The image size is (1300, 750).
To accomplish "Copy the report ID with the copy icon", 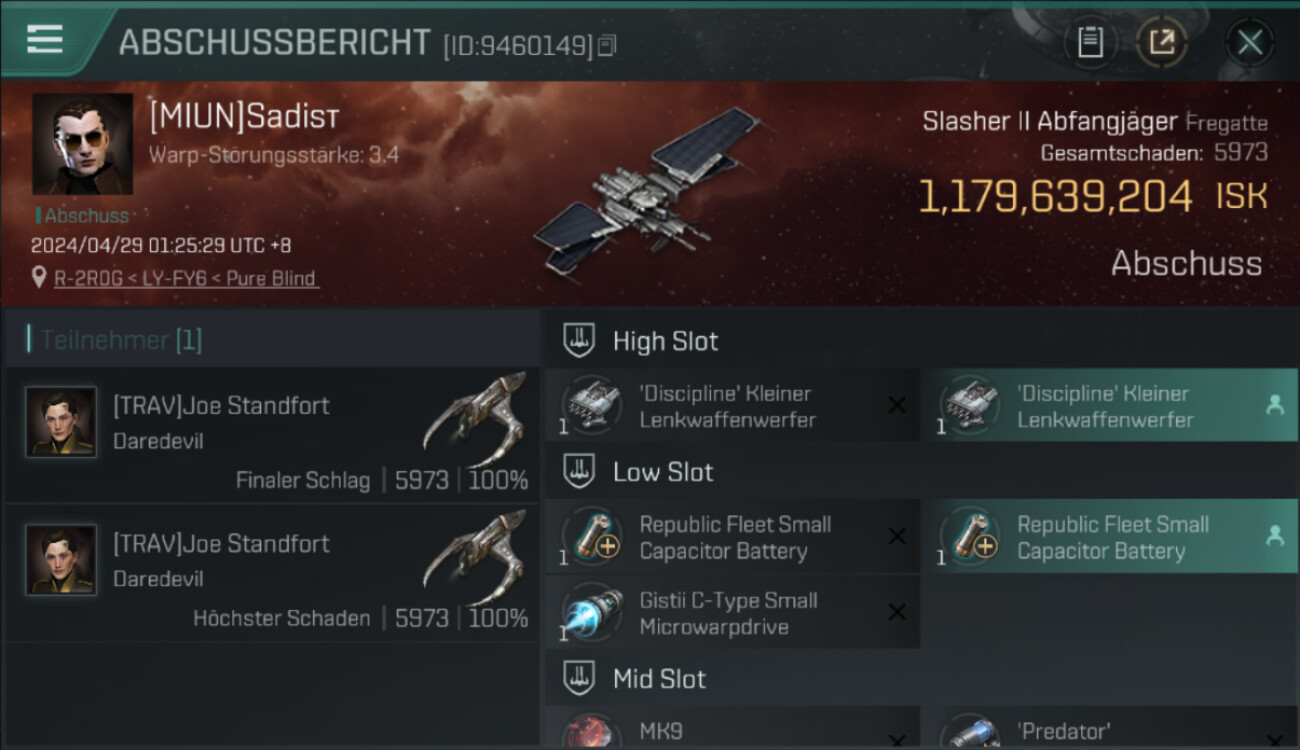I will point(607,45).
